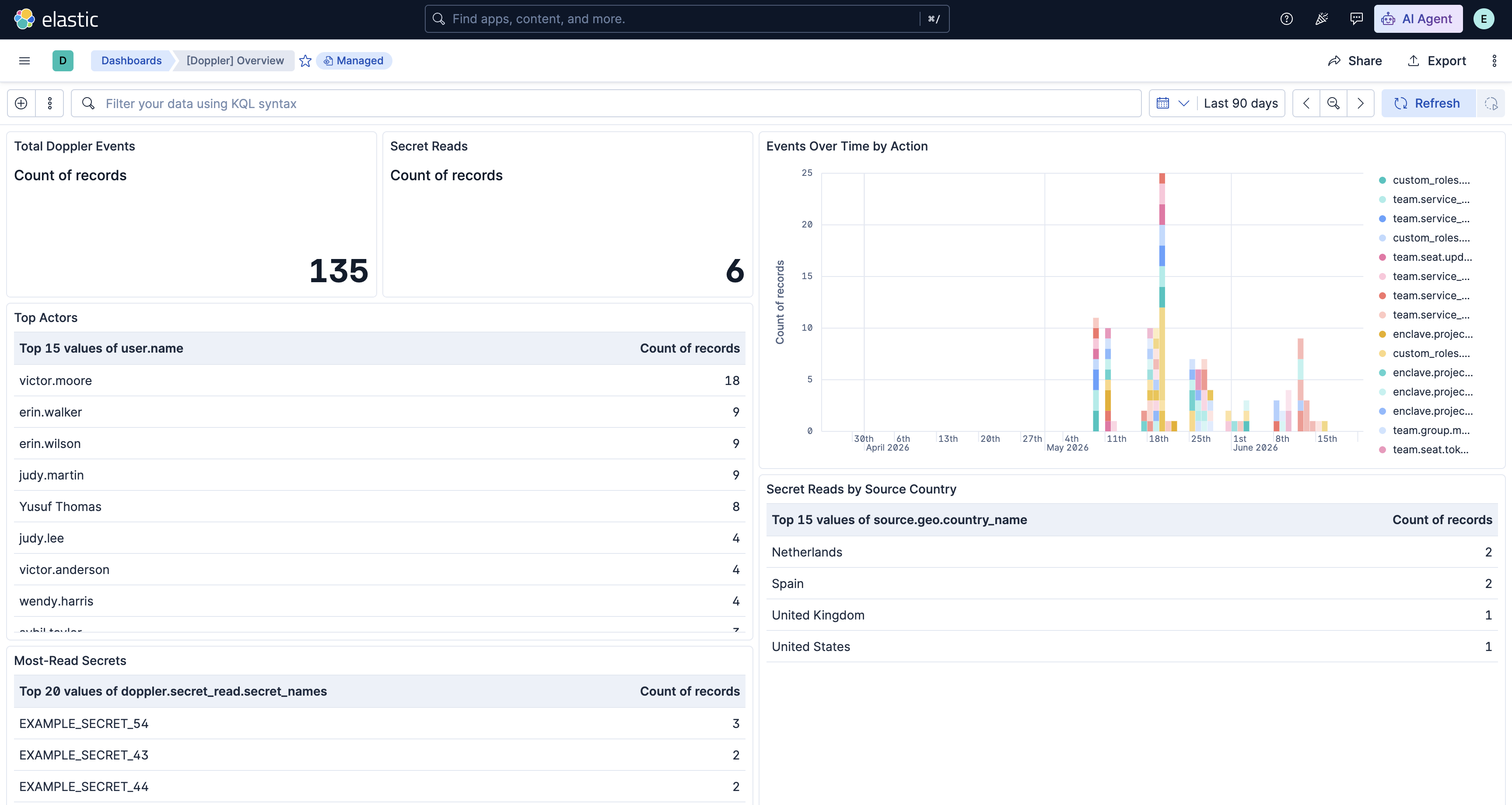Click the Managed badge
This screenshot has width=1512, height=805.
(x=354, y=60)
